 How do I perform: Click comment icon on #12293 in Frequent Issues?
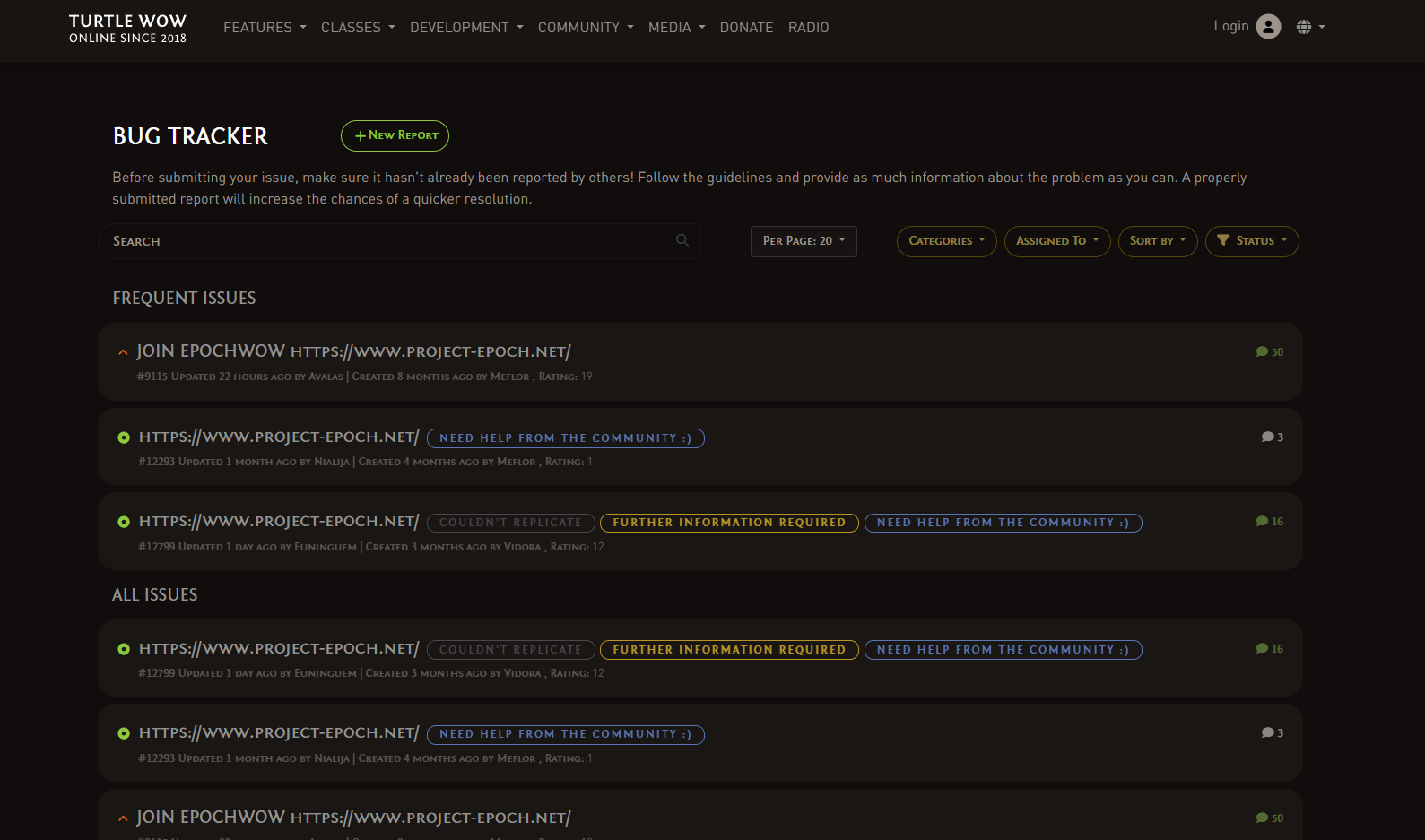pyautogui.click(x=1267, y=437)
